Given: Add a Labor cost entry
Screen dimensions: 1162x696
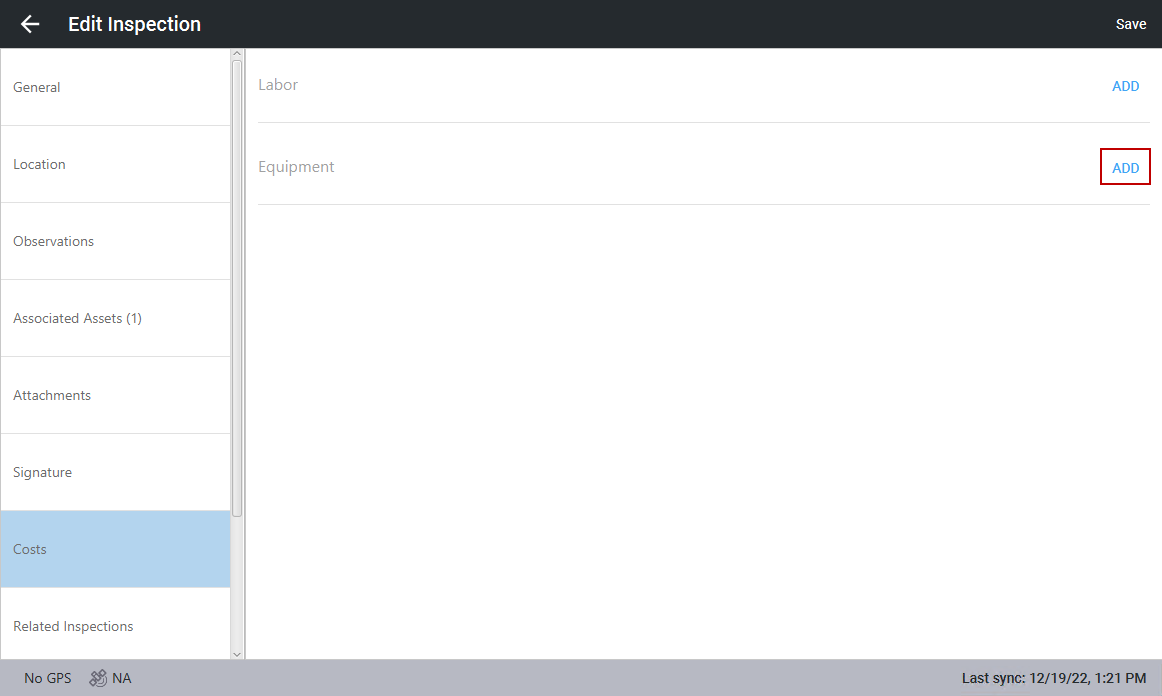Looking at the screenshot, I should tap(1125, 86).
